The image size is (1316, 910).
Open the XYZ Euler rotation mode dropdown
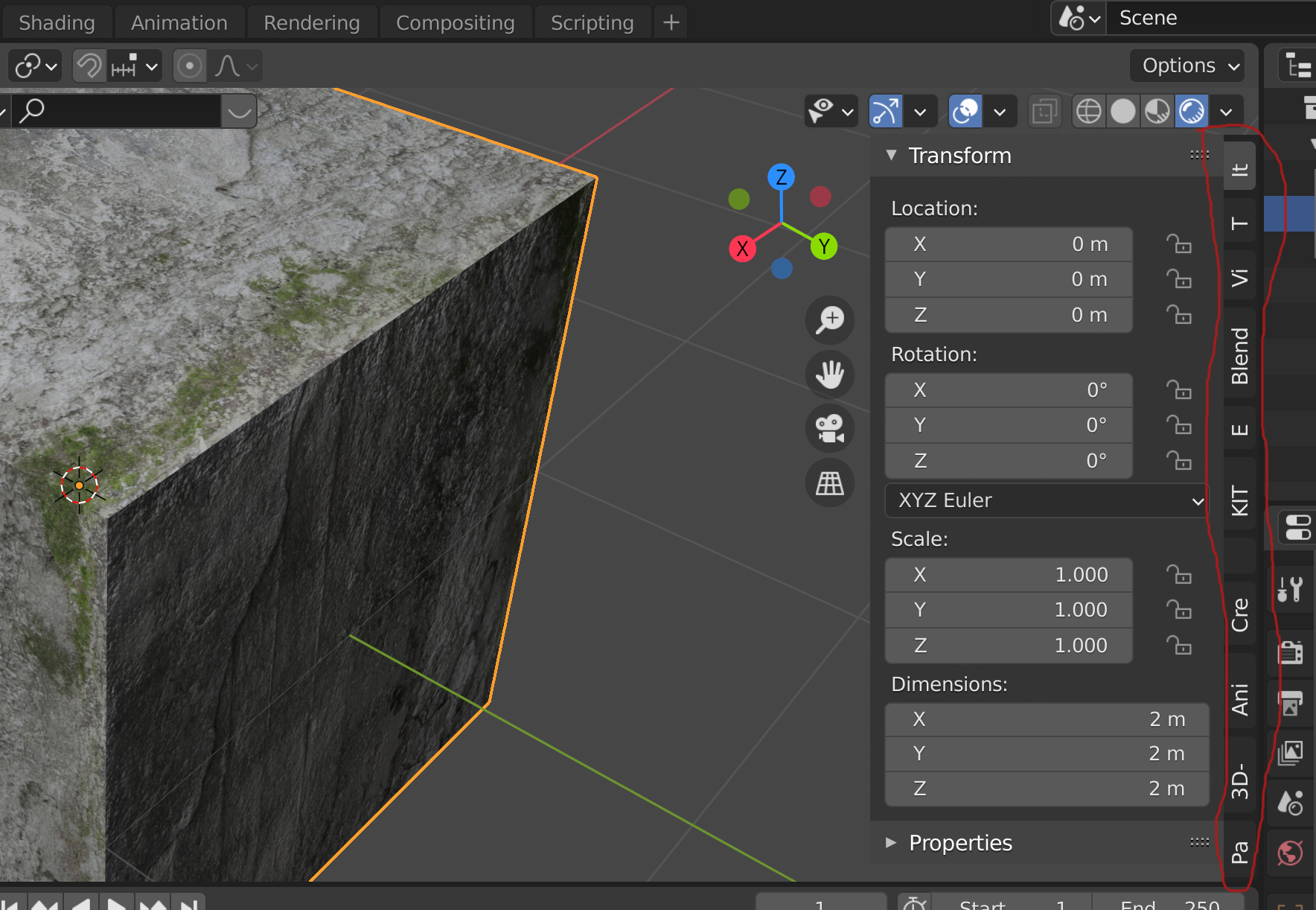click(1046, 500)
